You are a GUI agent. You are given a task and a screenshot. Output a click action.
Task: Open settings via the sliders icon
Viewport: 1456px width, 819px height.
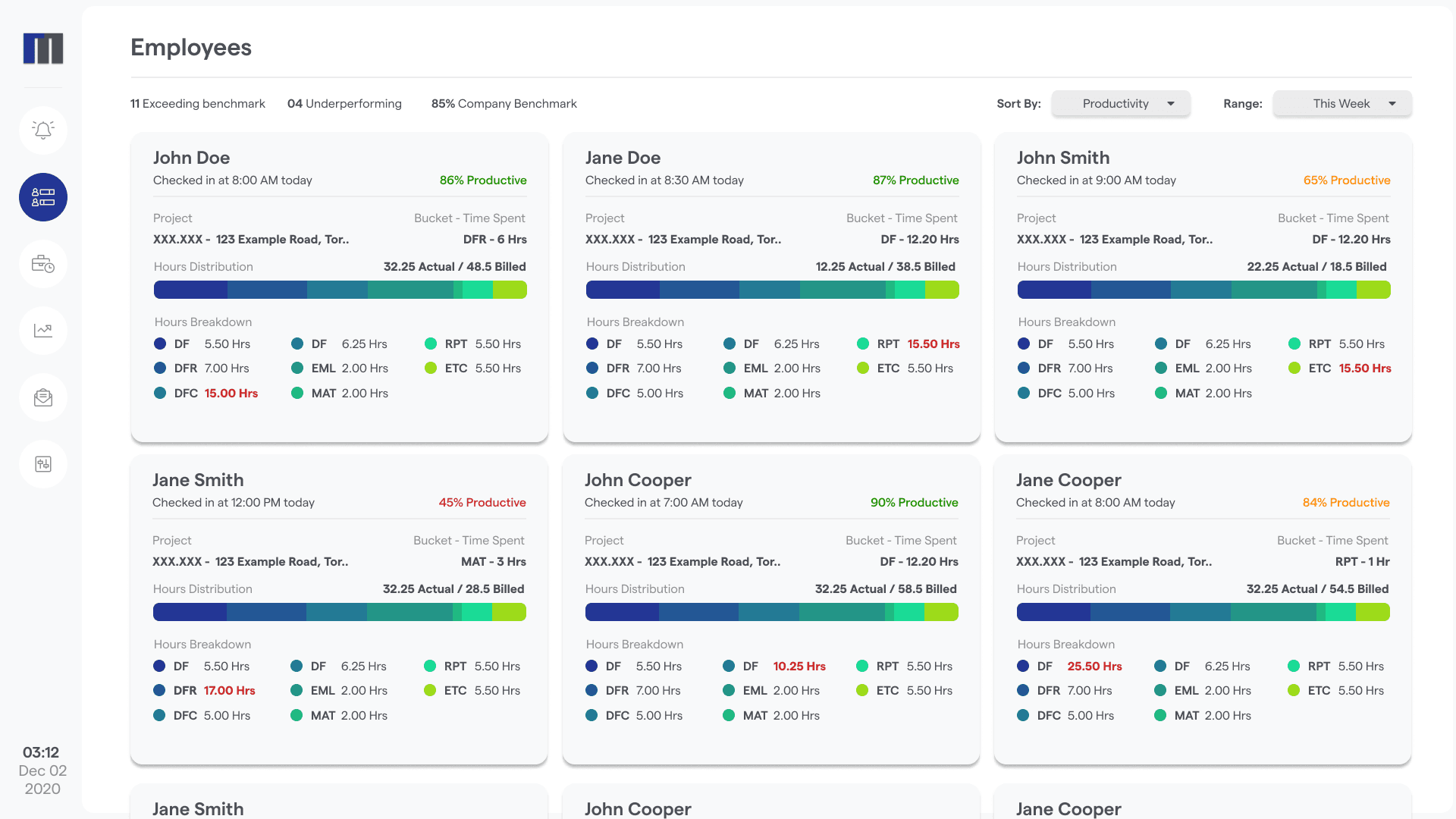(42, 463)
